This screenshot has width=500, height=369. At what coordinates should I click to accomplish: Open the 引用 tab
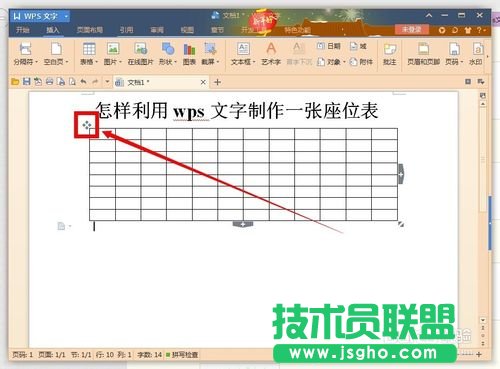point(126,30)
